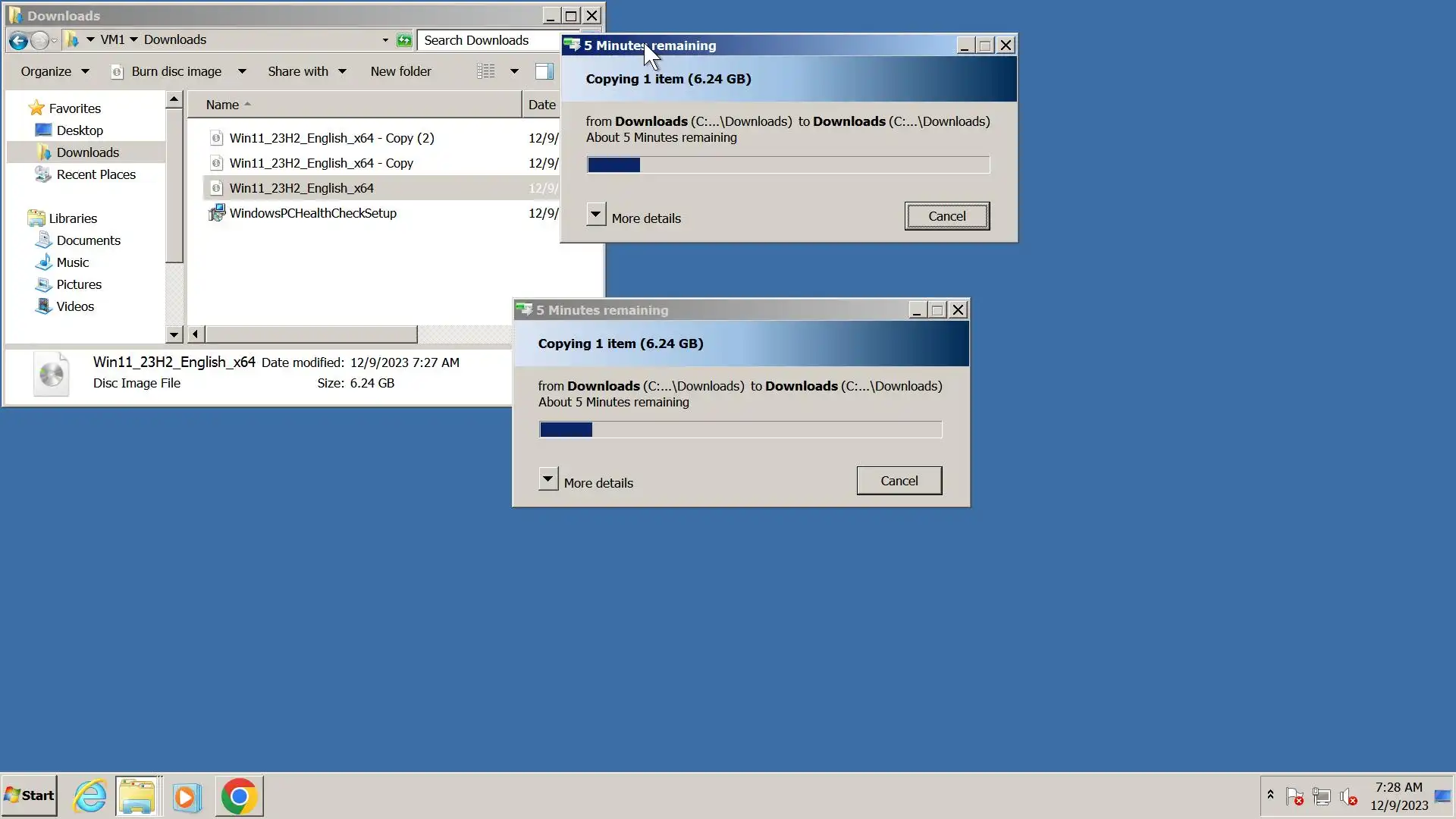Expand More details in the upper copy dialog
1456x819 pixels.
[596, 215]
